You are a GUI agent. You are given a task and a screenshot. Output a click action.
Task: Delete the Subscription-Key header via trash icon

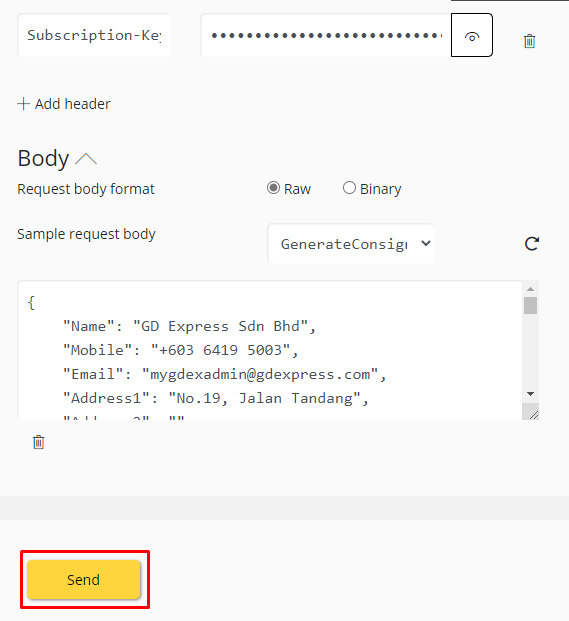[x=529, y=41]
